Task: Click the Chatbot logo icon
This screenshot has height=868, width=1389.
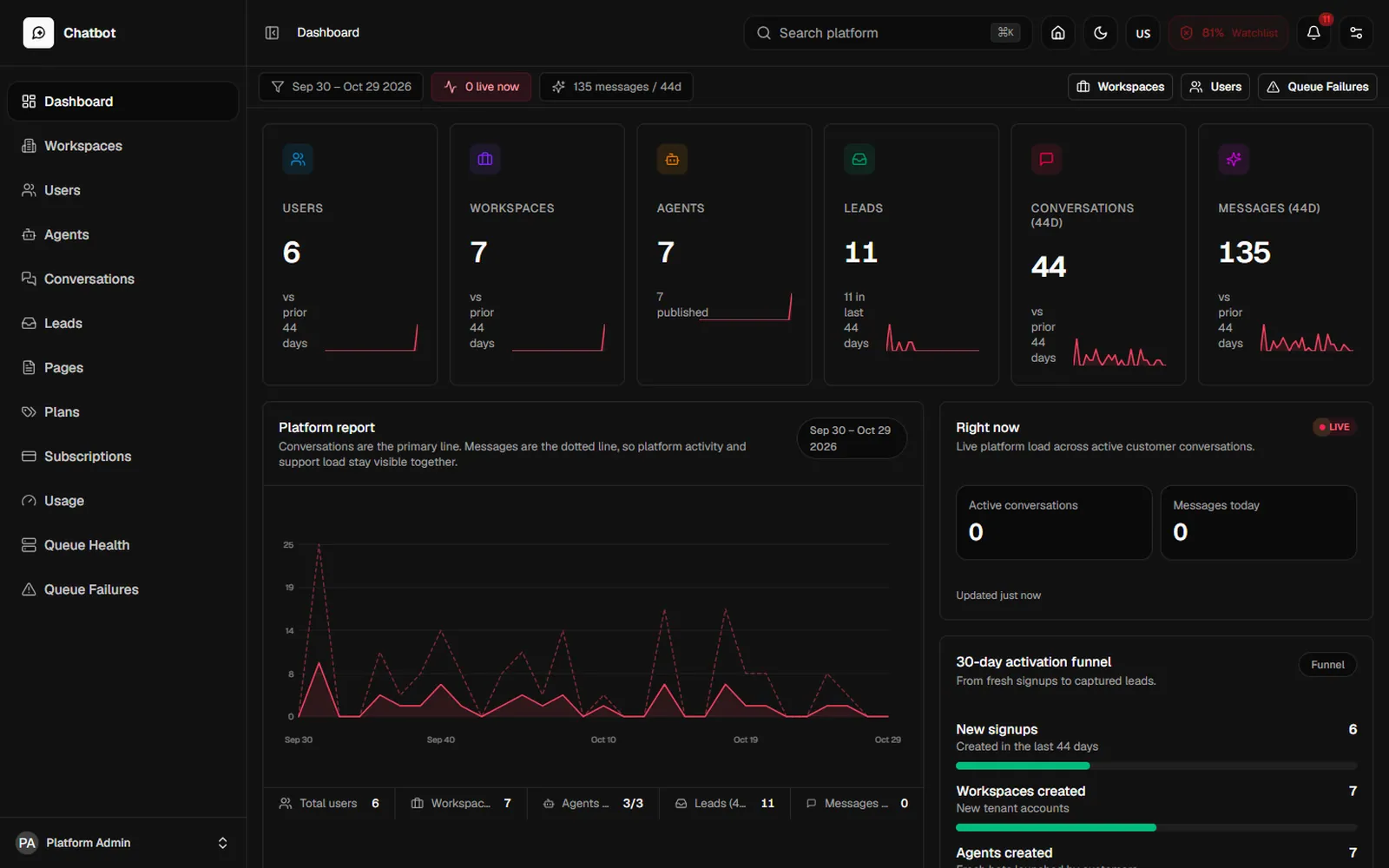Action: [38, 33]
